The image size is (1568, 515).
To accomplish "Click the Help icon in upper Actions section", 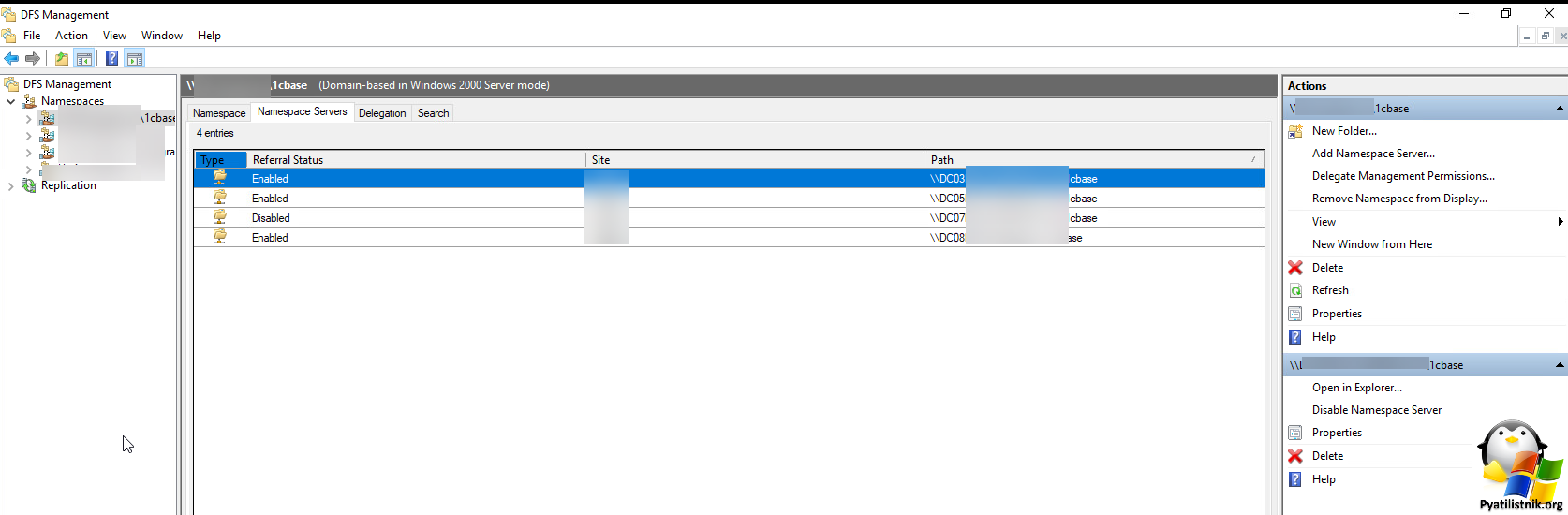I will tap(1295, 337).
